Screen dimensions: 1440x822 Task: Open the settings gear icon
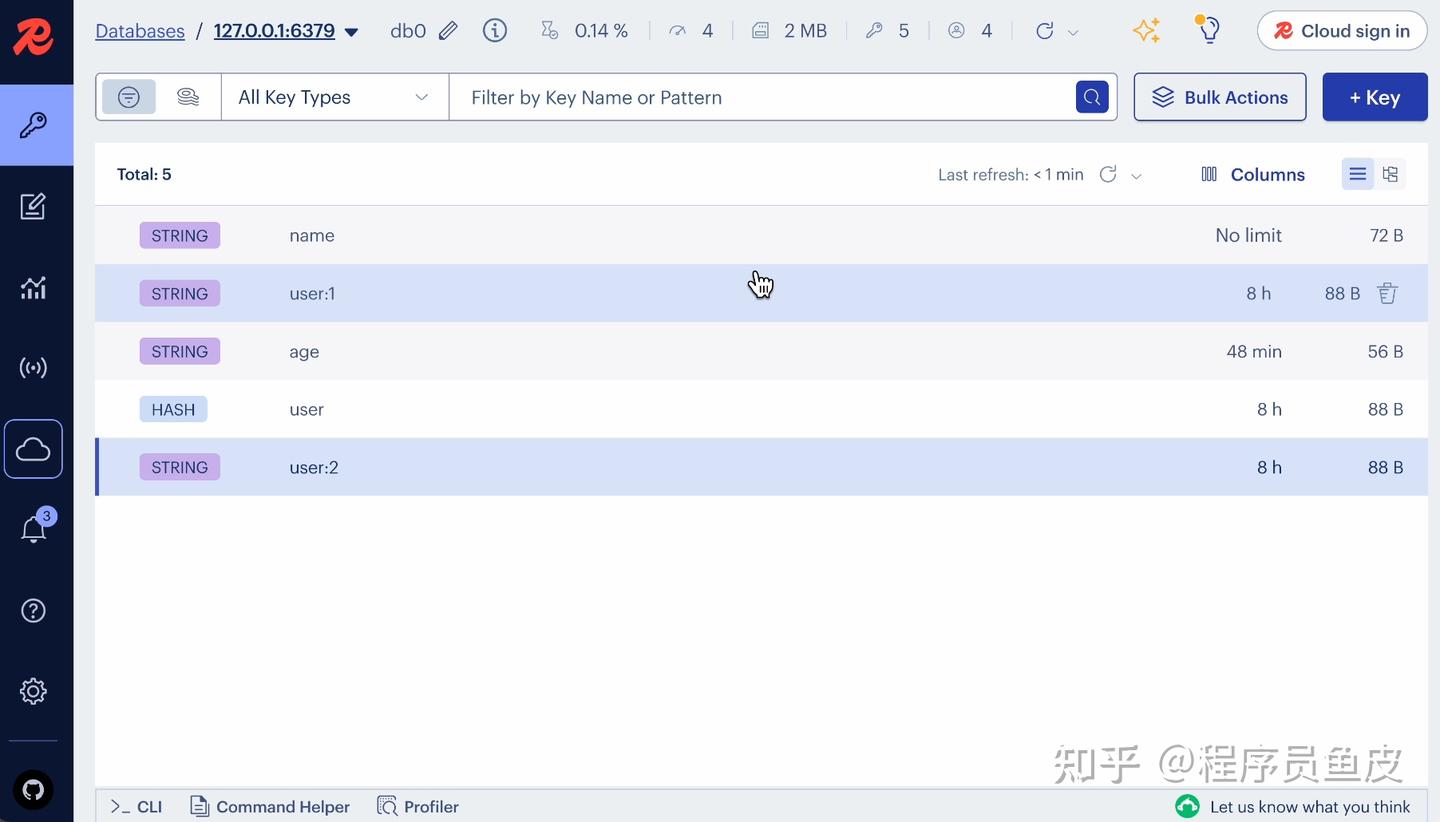point(33,691)
